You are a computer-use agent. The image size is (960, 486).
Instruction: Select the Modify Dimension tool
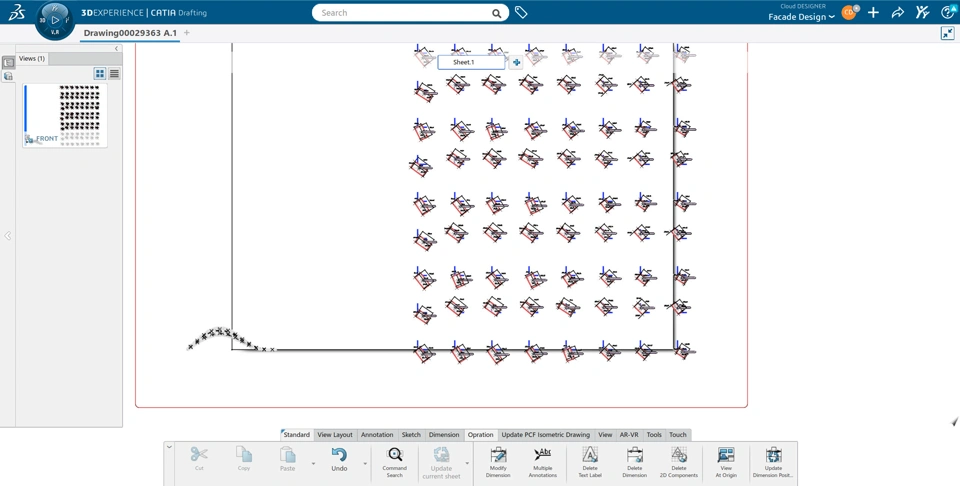pos(498,462)
